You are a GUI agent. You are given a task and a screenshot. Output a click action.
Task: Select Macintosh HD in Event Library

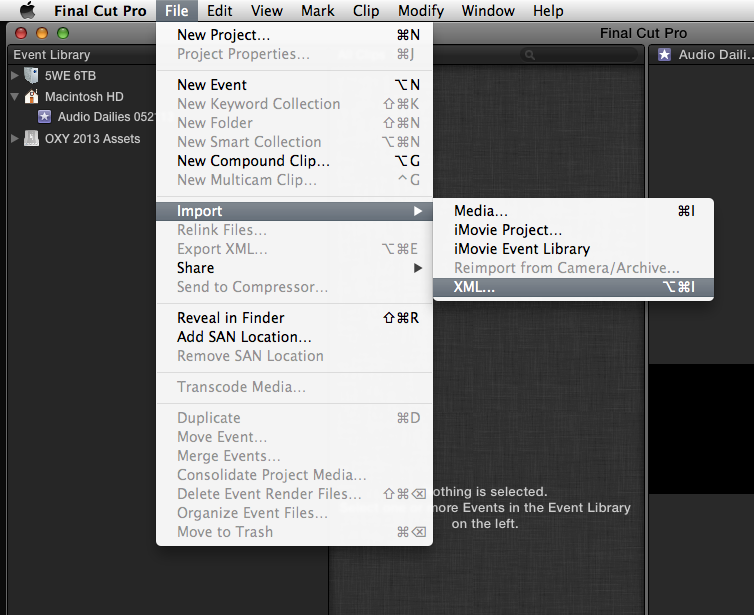(84, 97)
